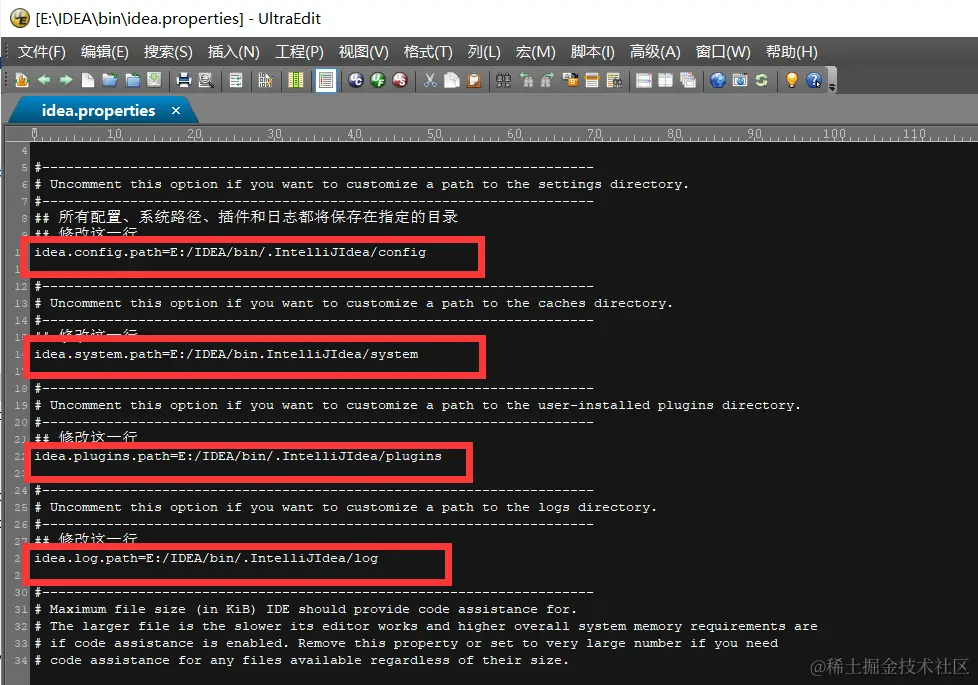
Task: Click the idea.log.path line
Action: 206,558
